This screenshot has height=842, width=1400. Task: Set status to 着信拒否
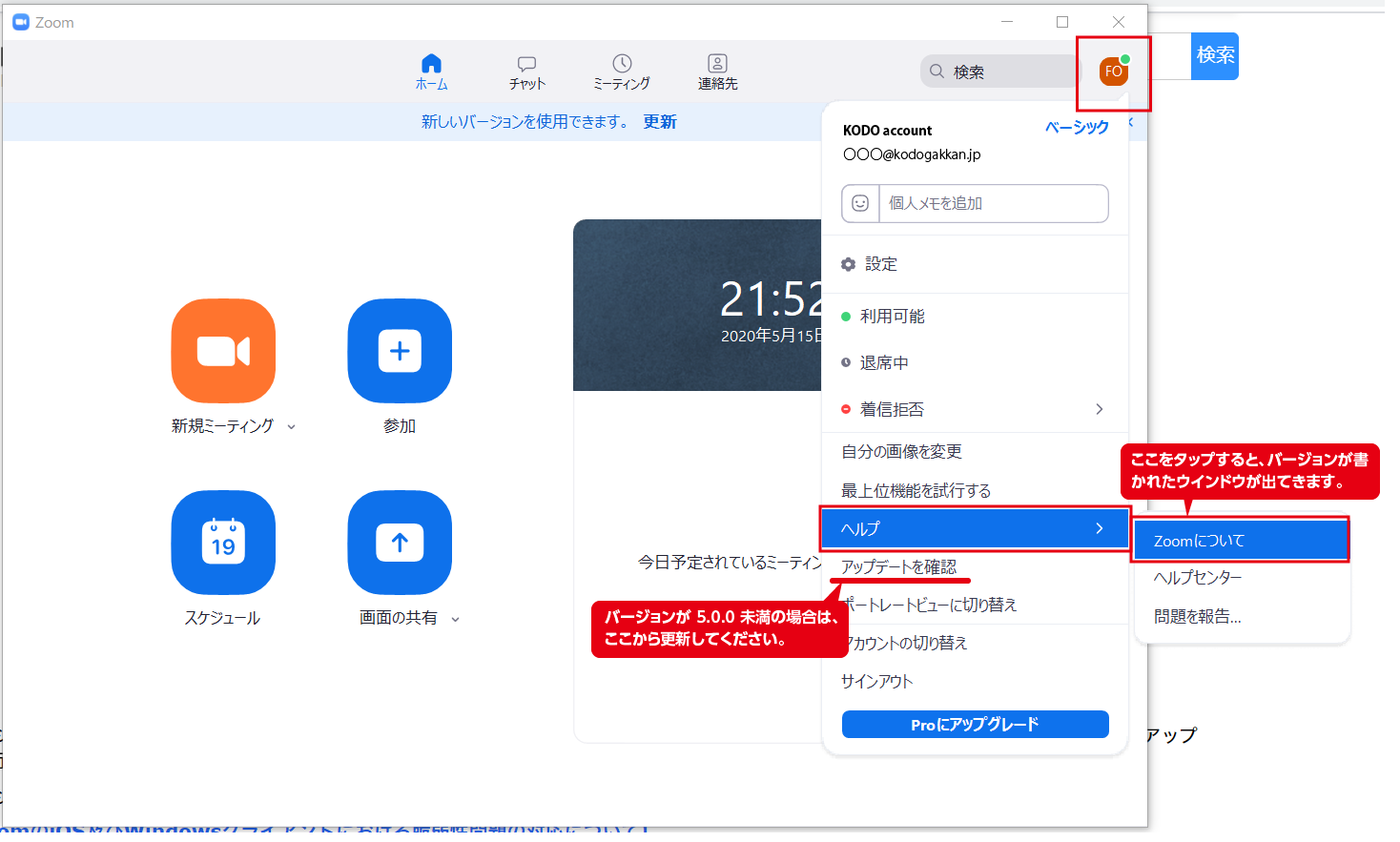coord(975,409)
